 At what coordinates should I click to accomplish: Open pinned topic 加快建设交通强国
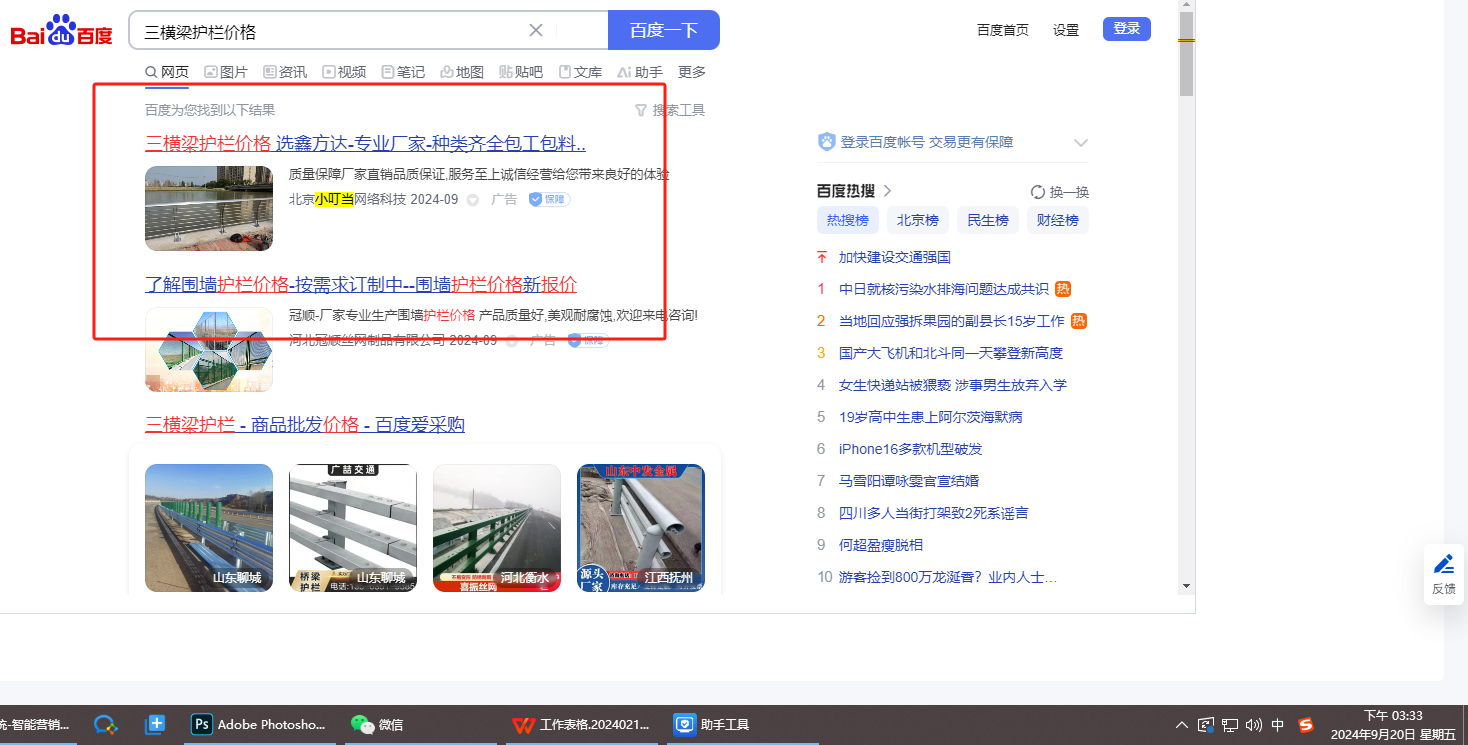coord(895,257)
